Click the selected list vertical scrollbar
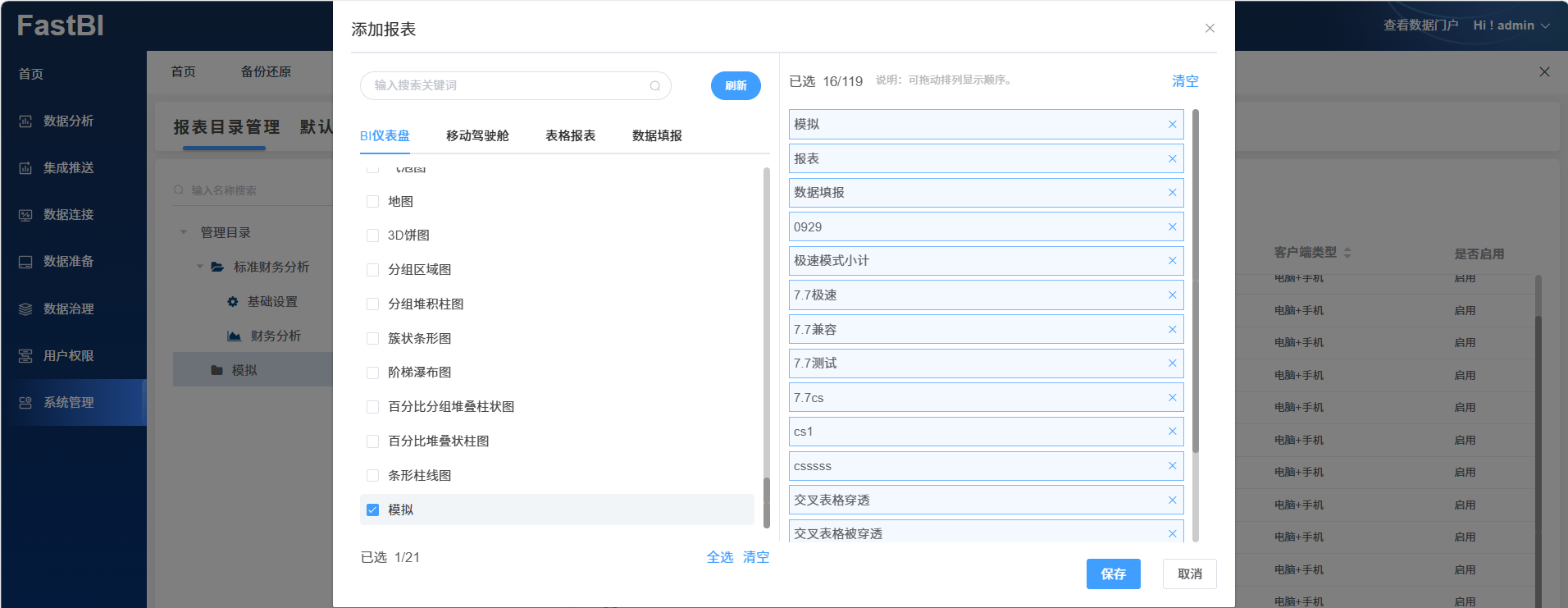The height and width of the screenshot is (608, 1568). click(x=1195, y=279)
